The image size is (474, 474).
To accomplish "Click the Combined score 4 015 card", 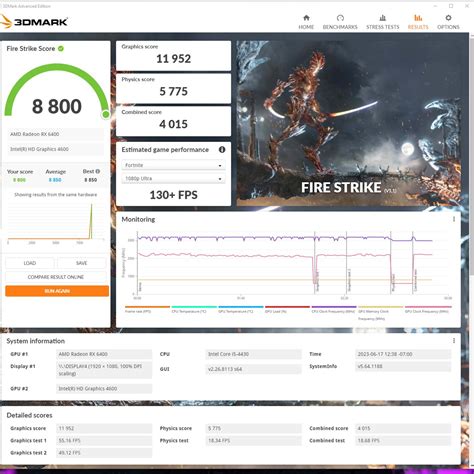I will (173, 121).
